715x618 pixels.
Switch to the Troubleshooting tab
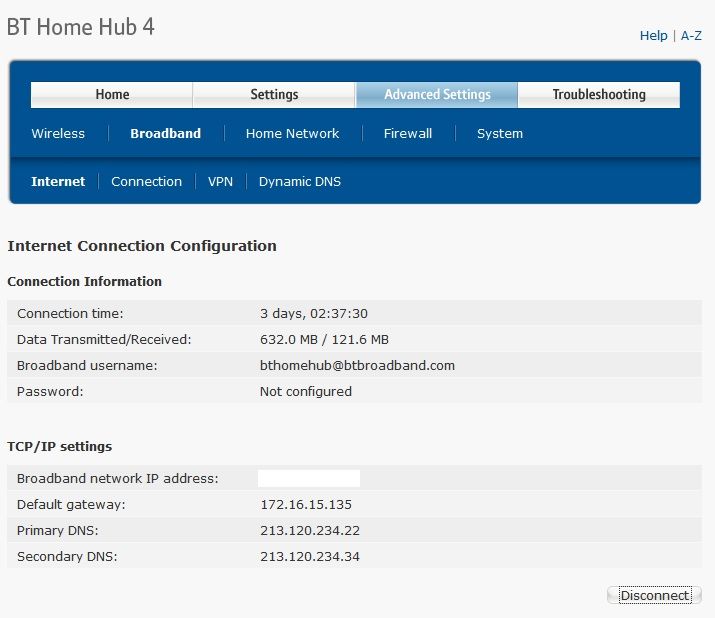pyautogui.click(x=599, y=95)
